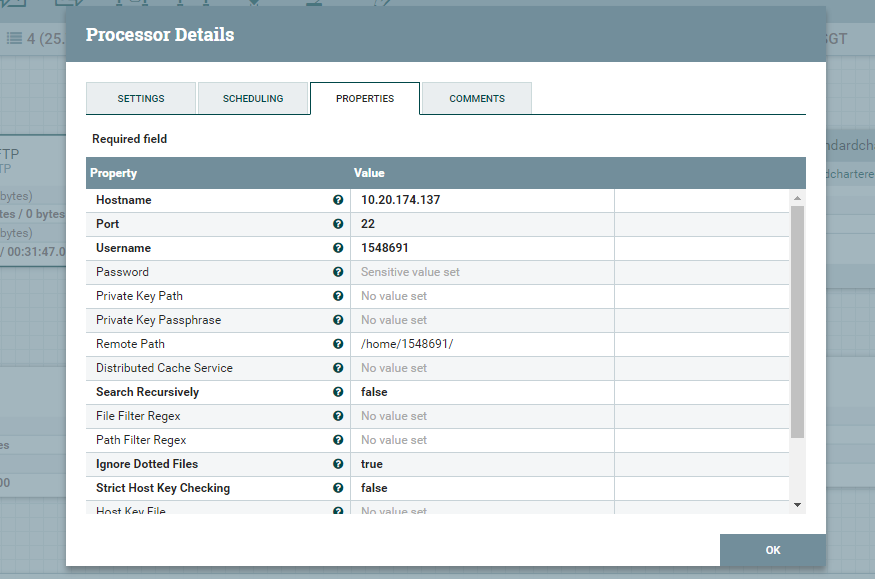Click Search Recursively help icon

[x=338, y=392]
